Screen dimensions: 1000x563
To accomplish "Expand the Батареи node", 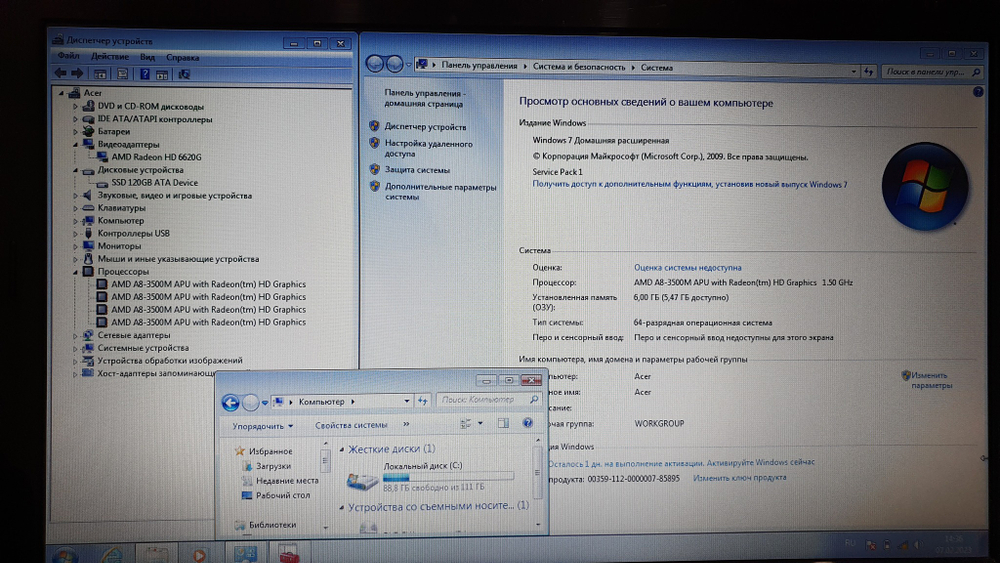I will tap(75, 132).
